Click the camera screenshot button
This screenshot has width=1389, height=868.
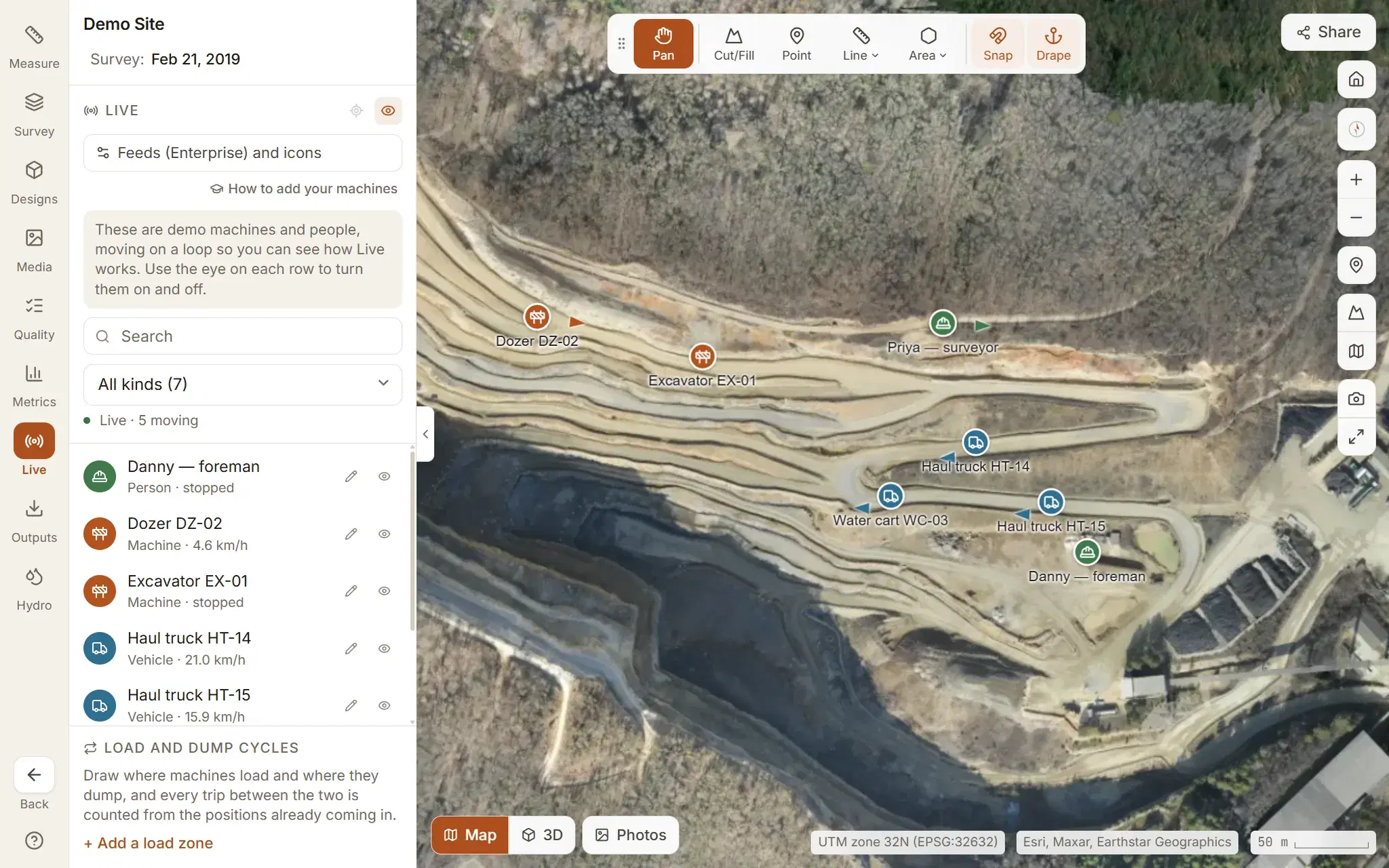[1356, 399]
